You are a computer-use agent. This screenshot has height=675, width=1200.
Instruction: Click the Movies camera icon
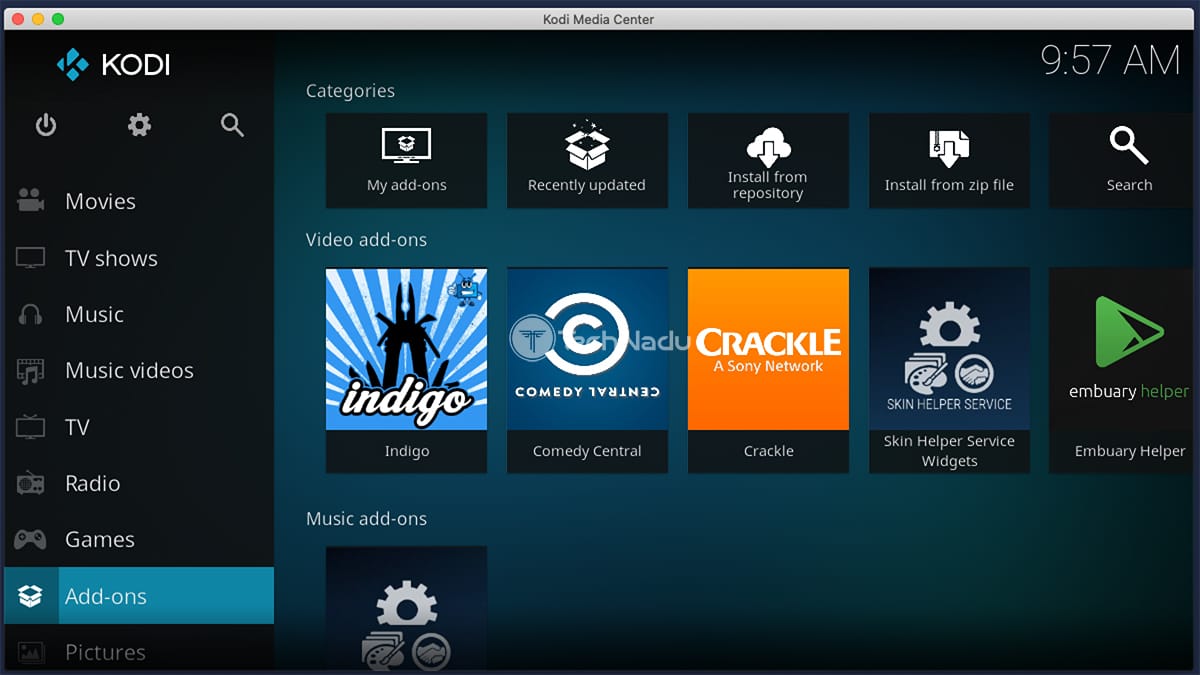31,201
